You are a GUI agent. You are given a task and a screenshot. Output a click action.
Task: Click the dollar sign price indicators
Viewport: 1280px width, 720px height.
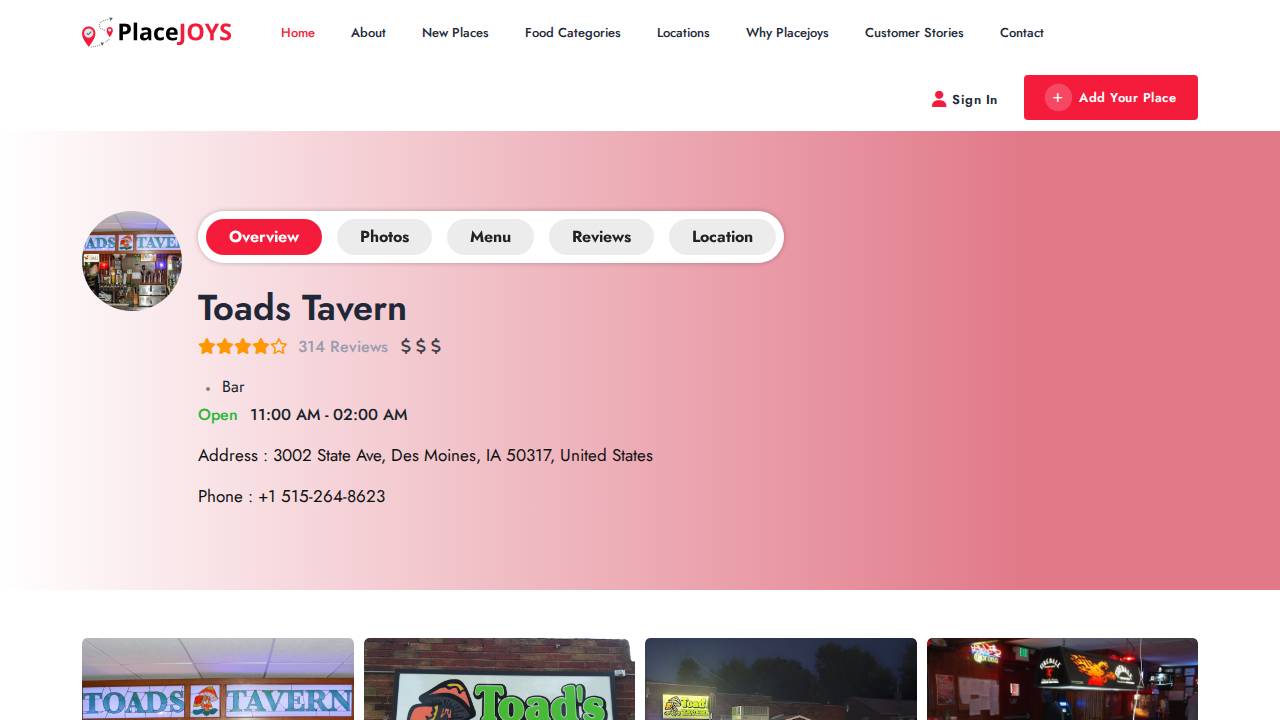pyautogui.click(x=420, y=346)
